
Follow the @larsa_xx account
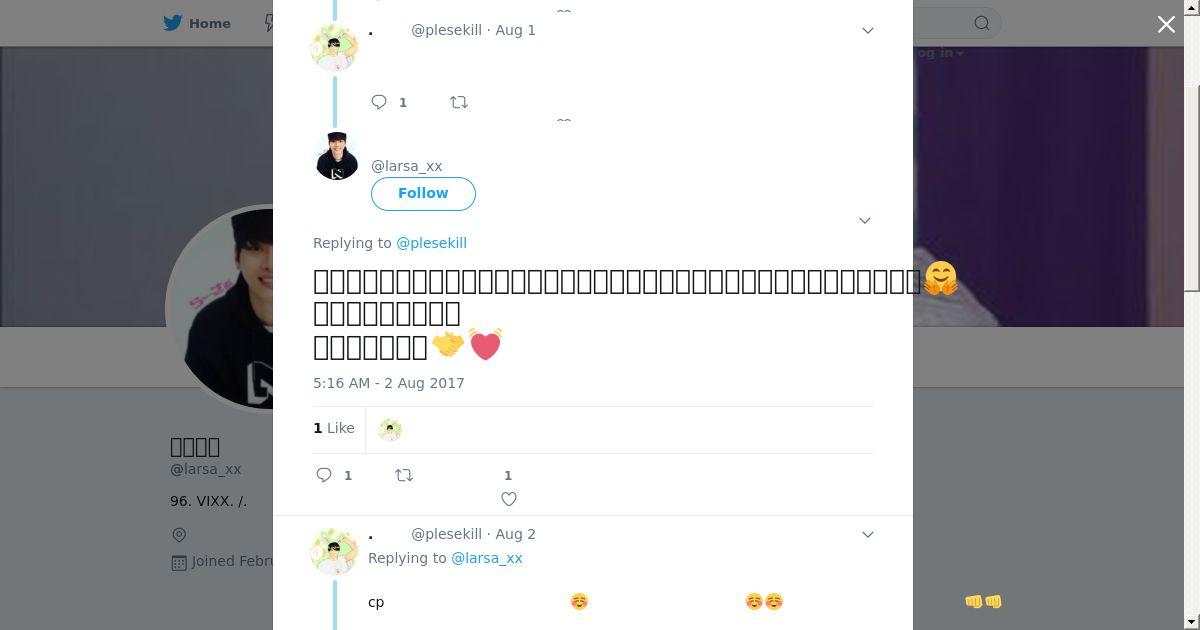[423, 193]
